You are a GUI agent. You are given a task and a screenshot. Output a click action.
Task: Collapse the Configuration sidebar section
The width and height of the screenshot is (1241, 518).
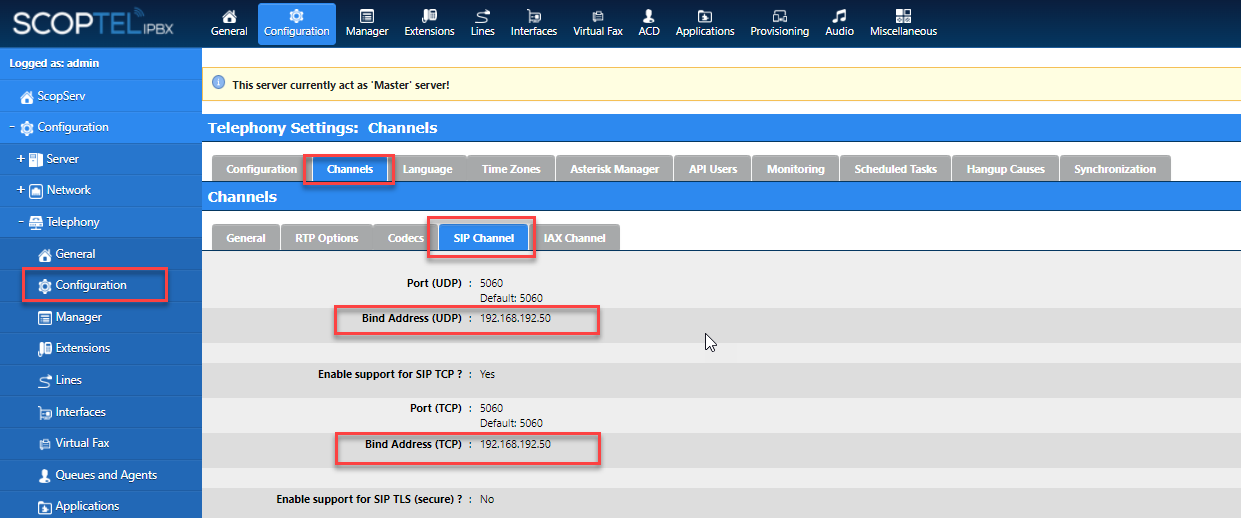coord(12,127)
